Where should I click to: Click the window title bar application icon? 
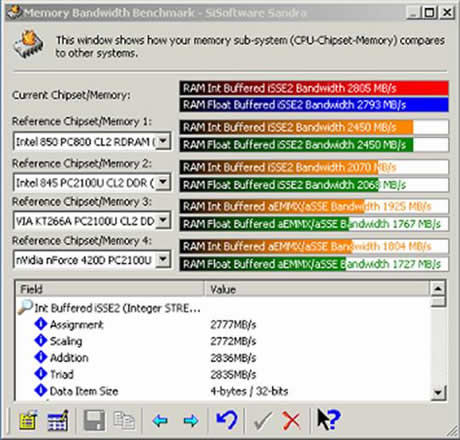click(x=15, y=13)
